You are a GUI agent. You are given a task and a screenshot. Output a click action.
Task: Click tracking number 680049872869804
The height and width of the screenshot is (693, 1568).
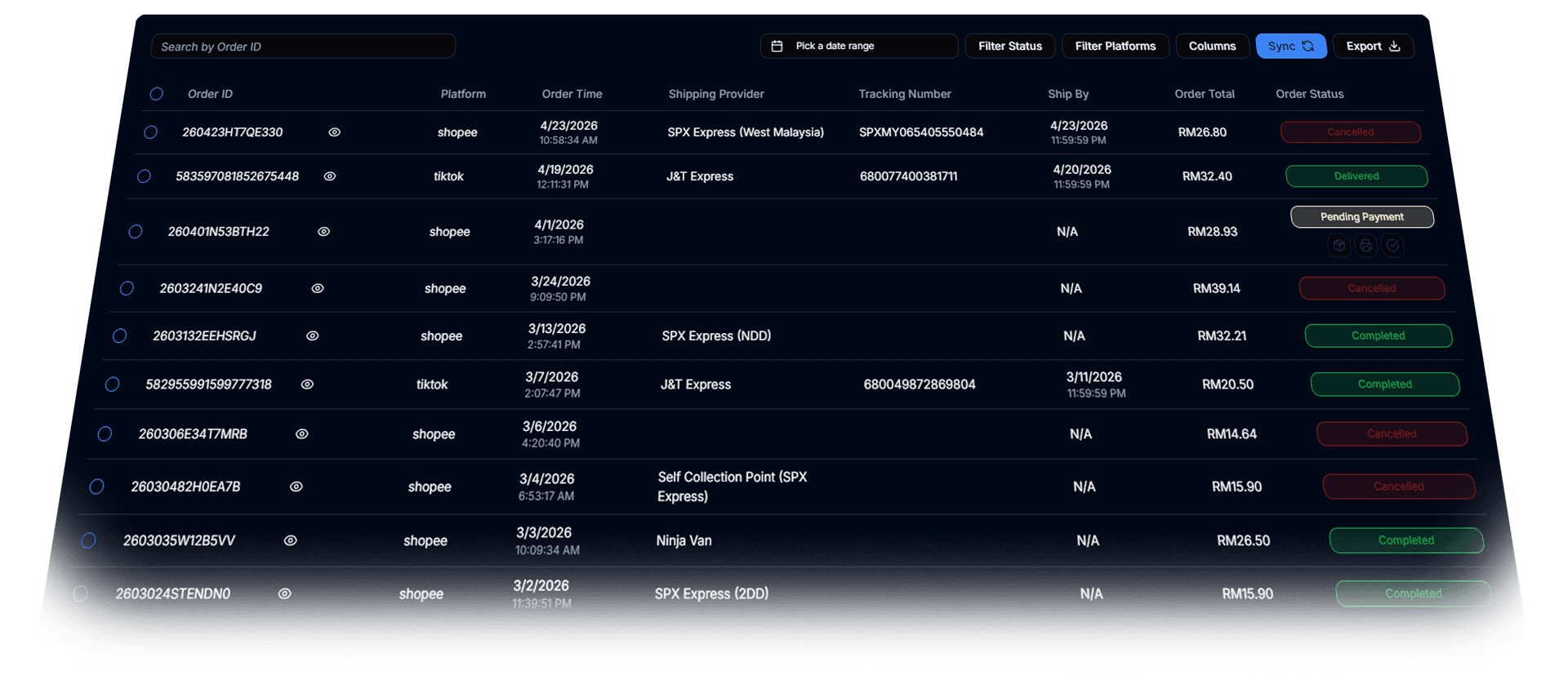pos(920,384)
